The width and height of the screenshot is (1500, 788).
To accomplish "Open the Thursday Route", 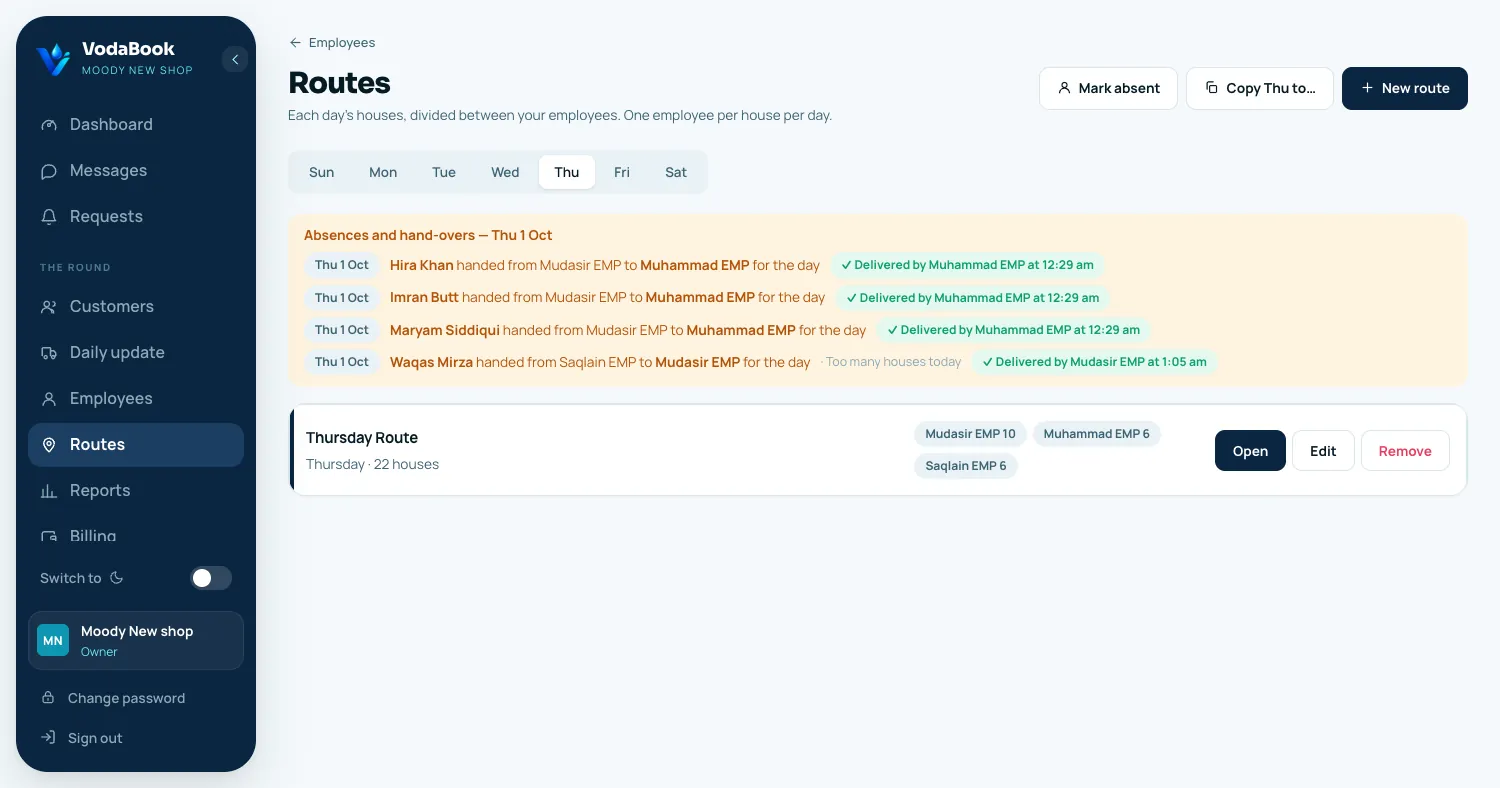I will tap(1250, 451).
